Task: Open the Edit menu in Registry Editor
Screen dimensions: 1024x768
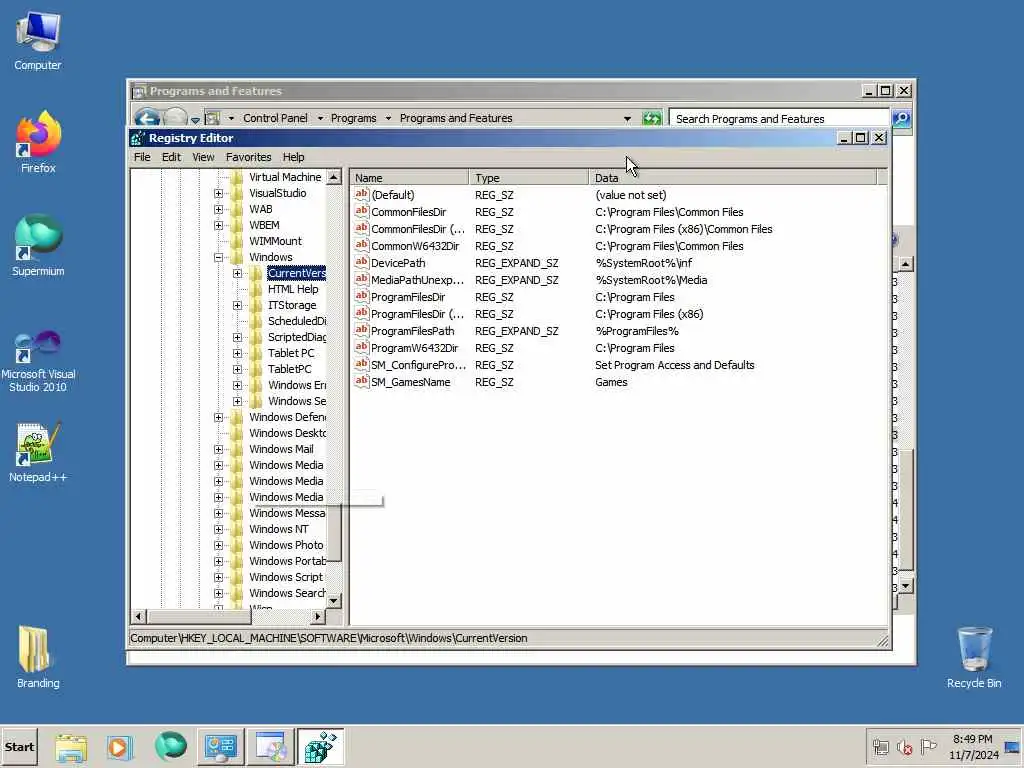Action: point(171,157)
